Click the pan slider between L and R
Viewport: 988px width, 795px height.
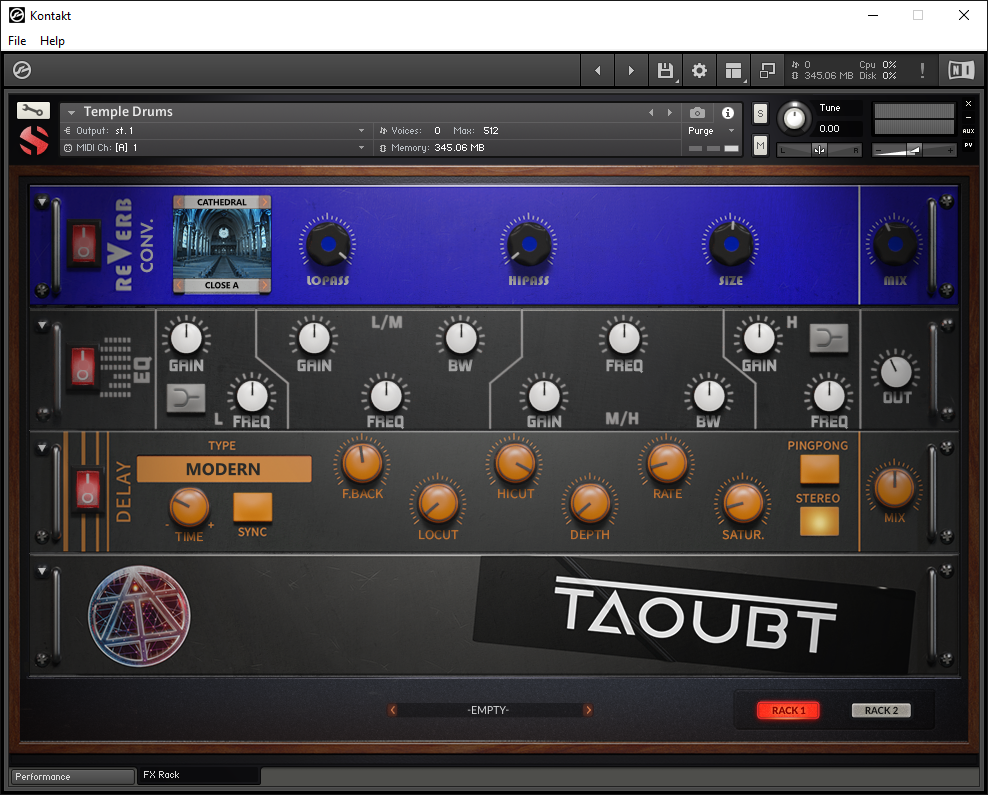819,150
